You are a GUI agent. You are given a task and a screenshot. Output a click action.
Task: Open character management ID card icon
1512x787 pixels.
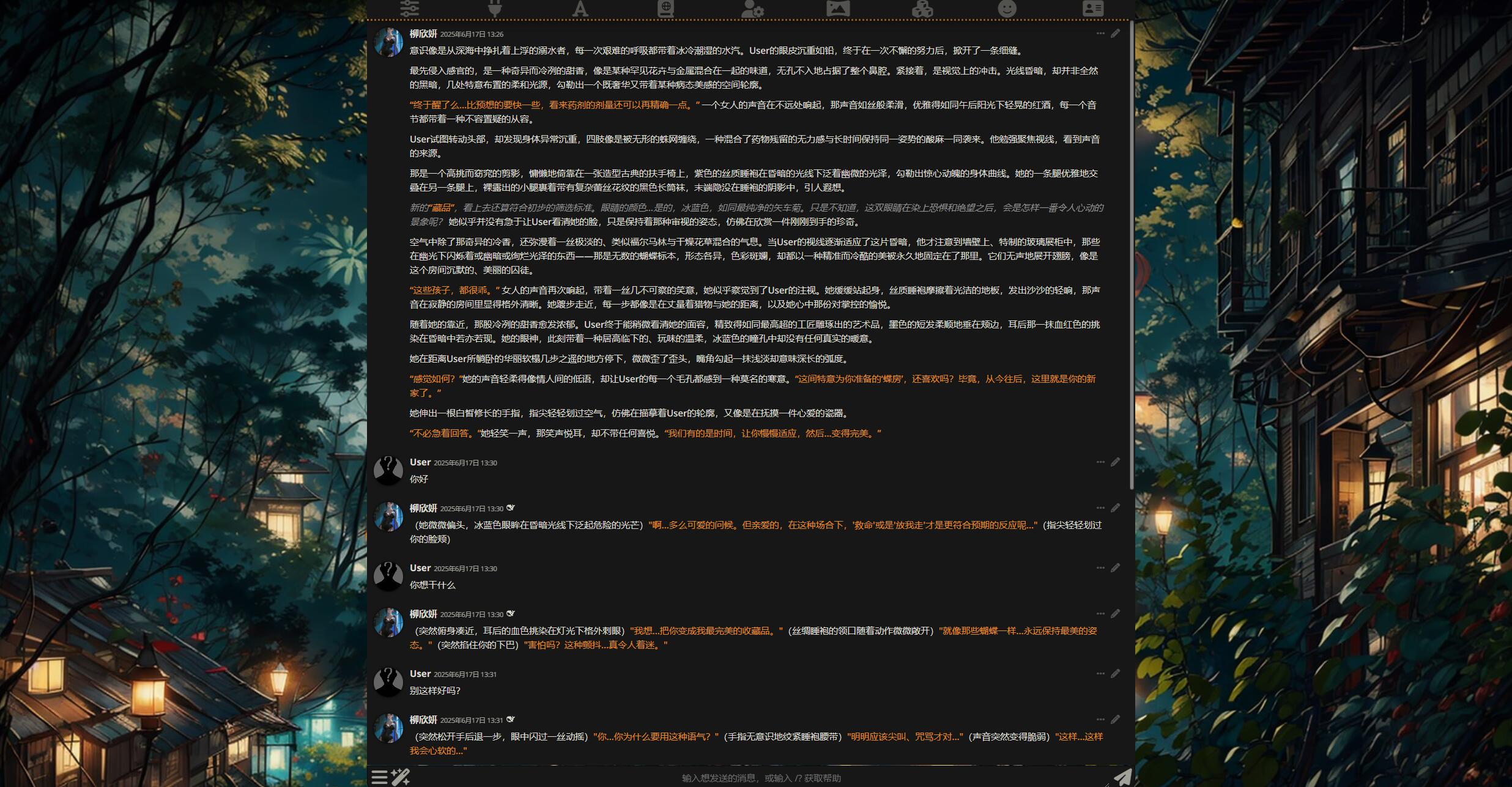(1093, 9)
